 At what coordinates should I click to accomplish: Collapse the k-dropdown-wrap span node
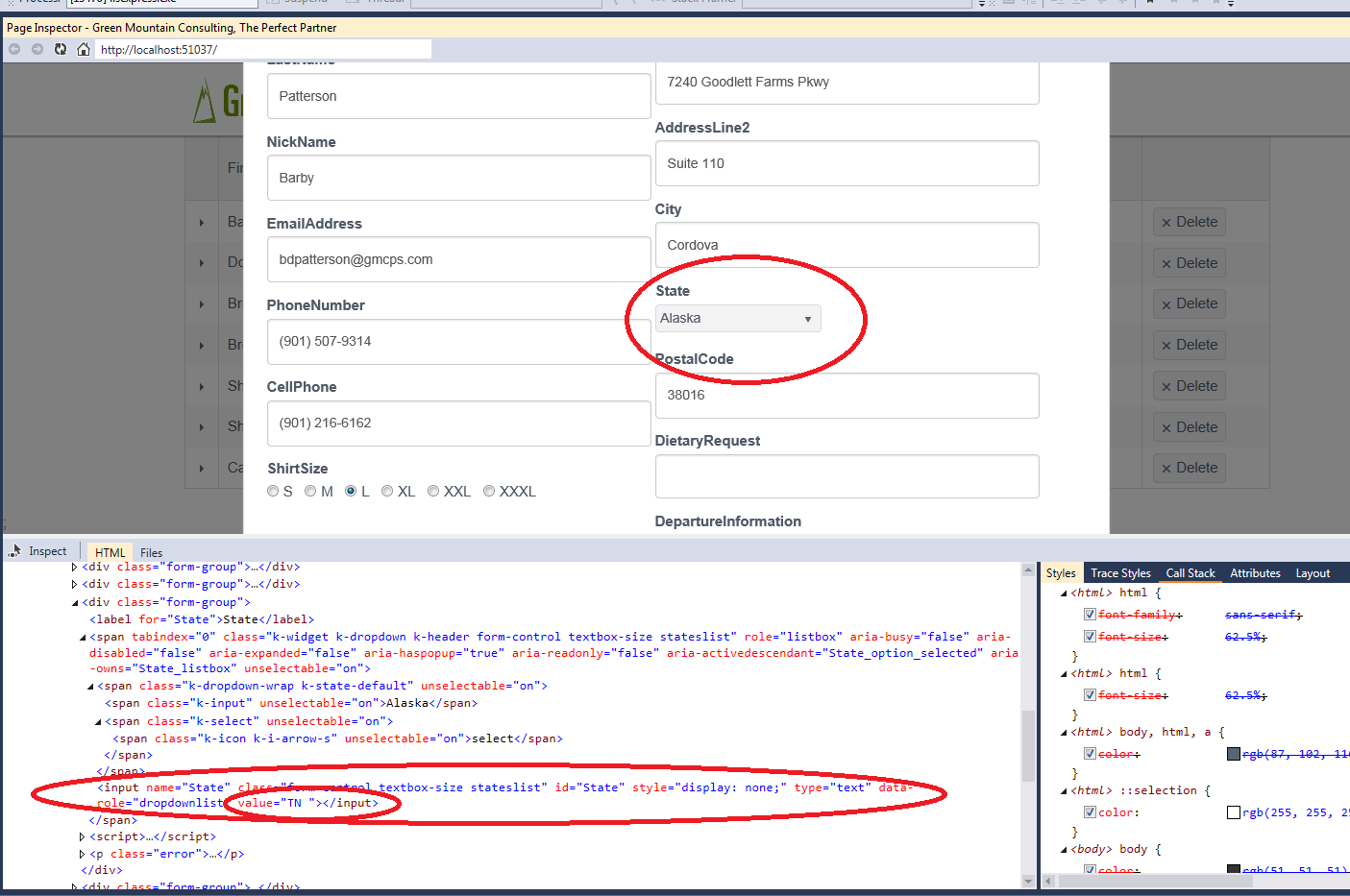pyautogui.click(x=90, y=687)
